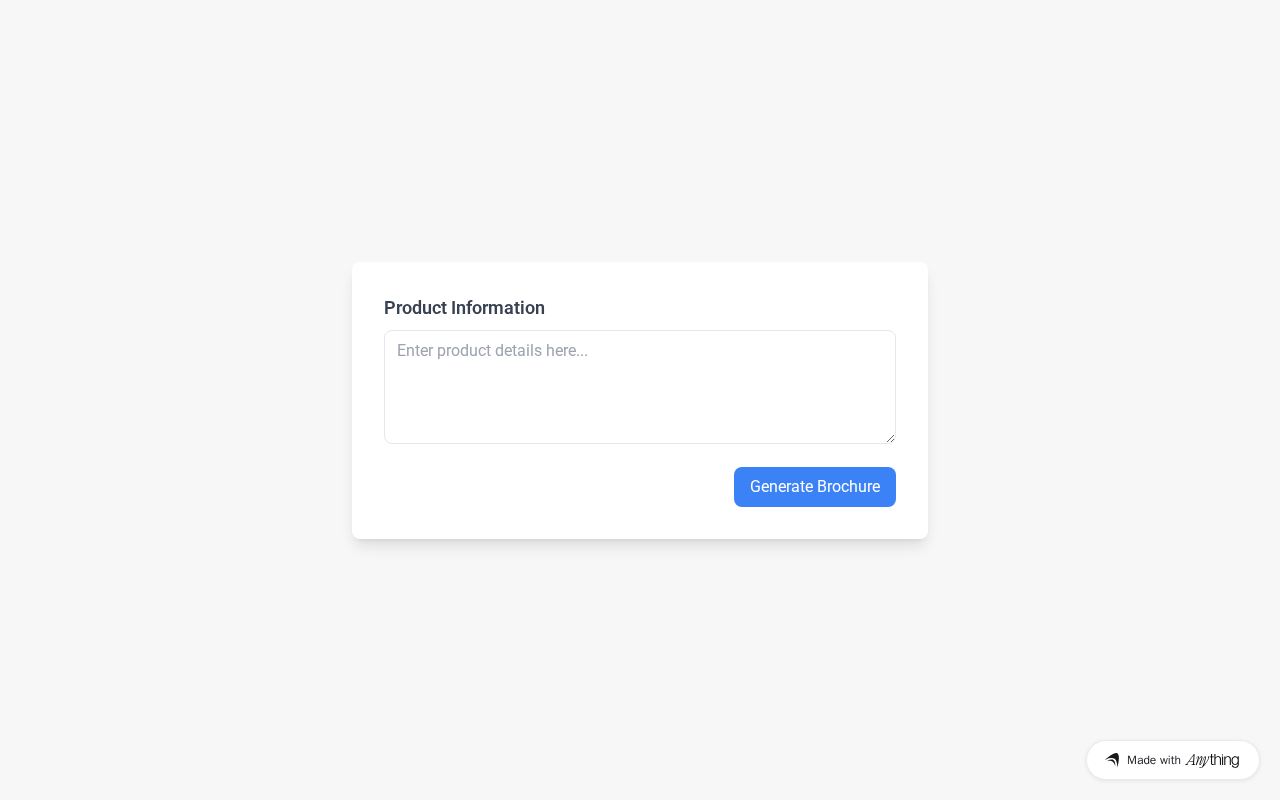Click the word "Information" in the heading
1280x800 pixels.
tap(498, 308)
